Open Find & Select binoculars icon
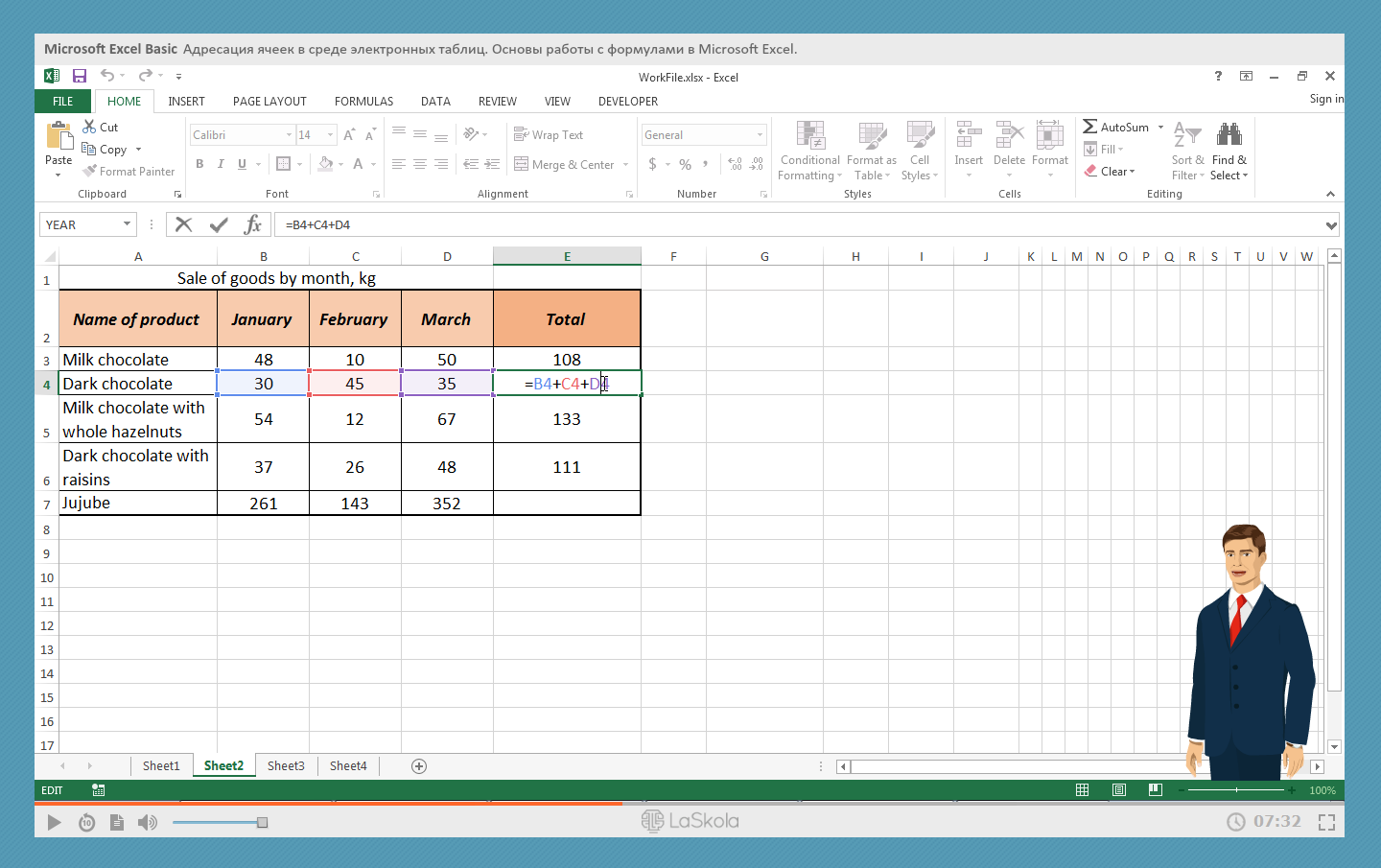1381x868 pixels. pos(1229,135)
